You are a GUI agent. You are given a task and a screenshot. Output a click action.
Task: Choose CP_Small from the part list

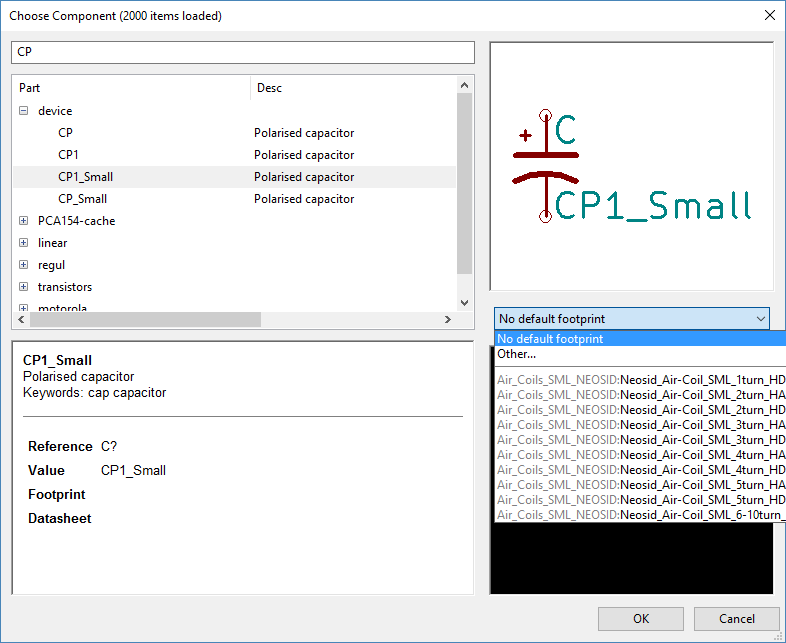coord(82,199)
